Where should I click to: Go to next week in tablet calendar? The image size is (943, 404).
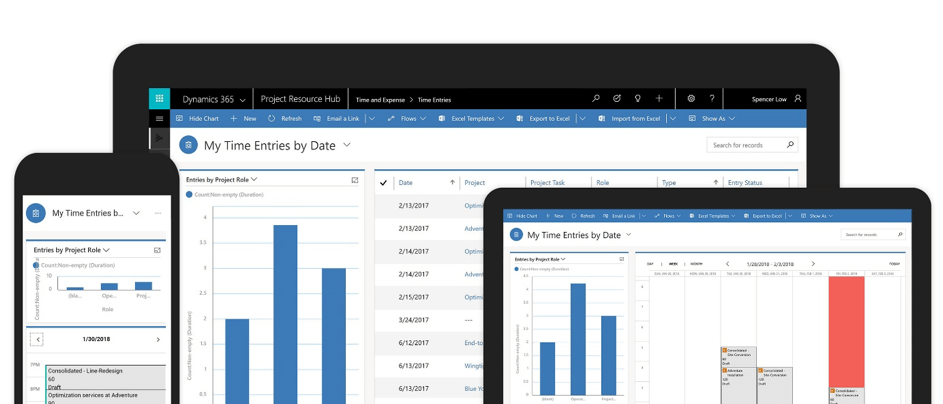[x=813, y=264]
